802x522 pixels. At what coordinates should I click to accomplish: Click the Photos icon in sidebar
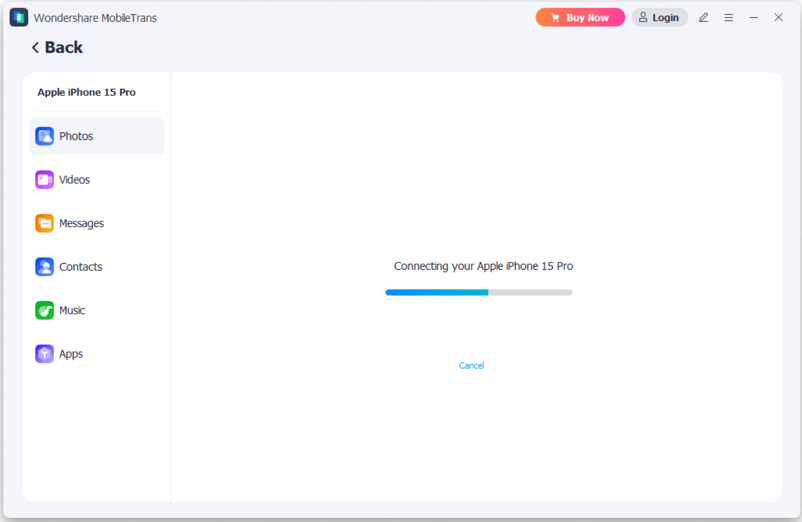tap(44, 136)
